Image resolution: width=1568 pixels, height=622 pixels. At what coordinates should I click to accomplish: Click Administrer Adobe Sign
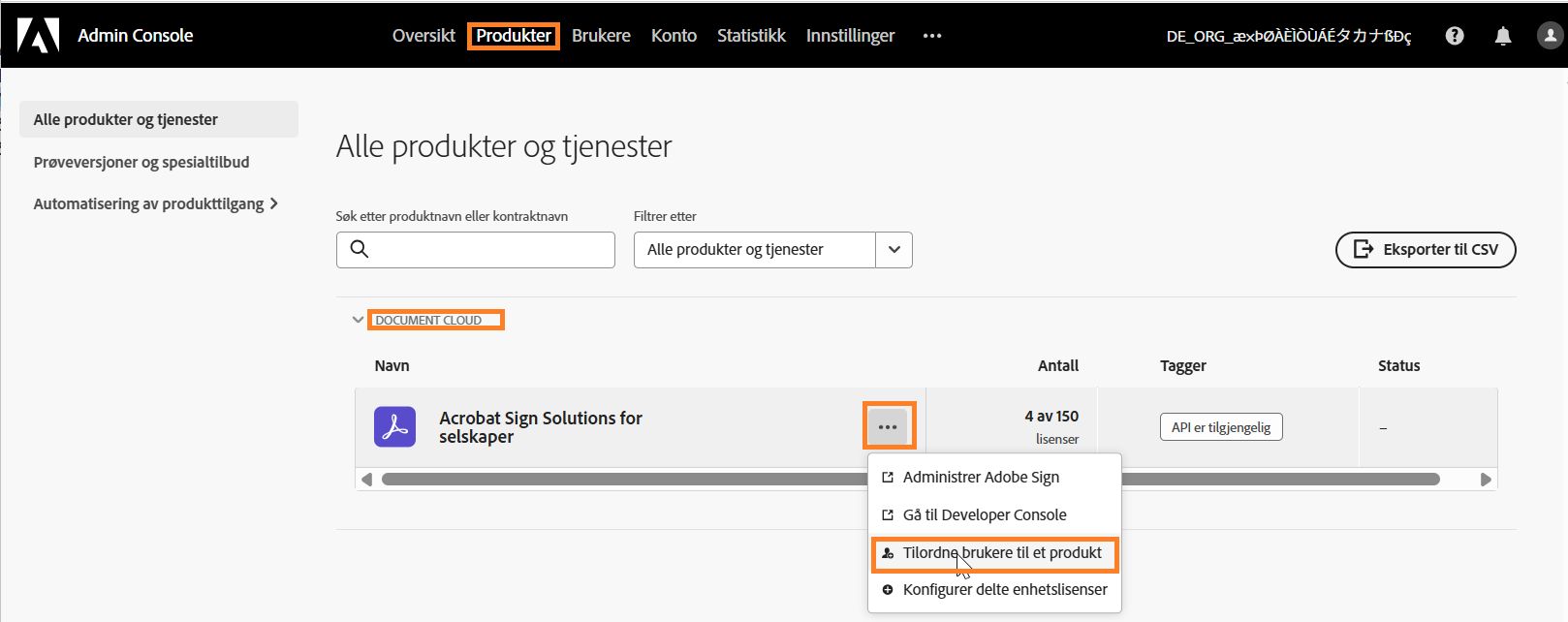[981, 477]
